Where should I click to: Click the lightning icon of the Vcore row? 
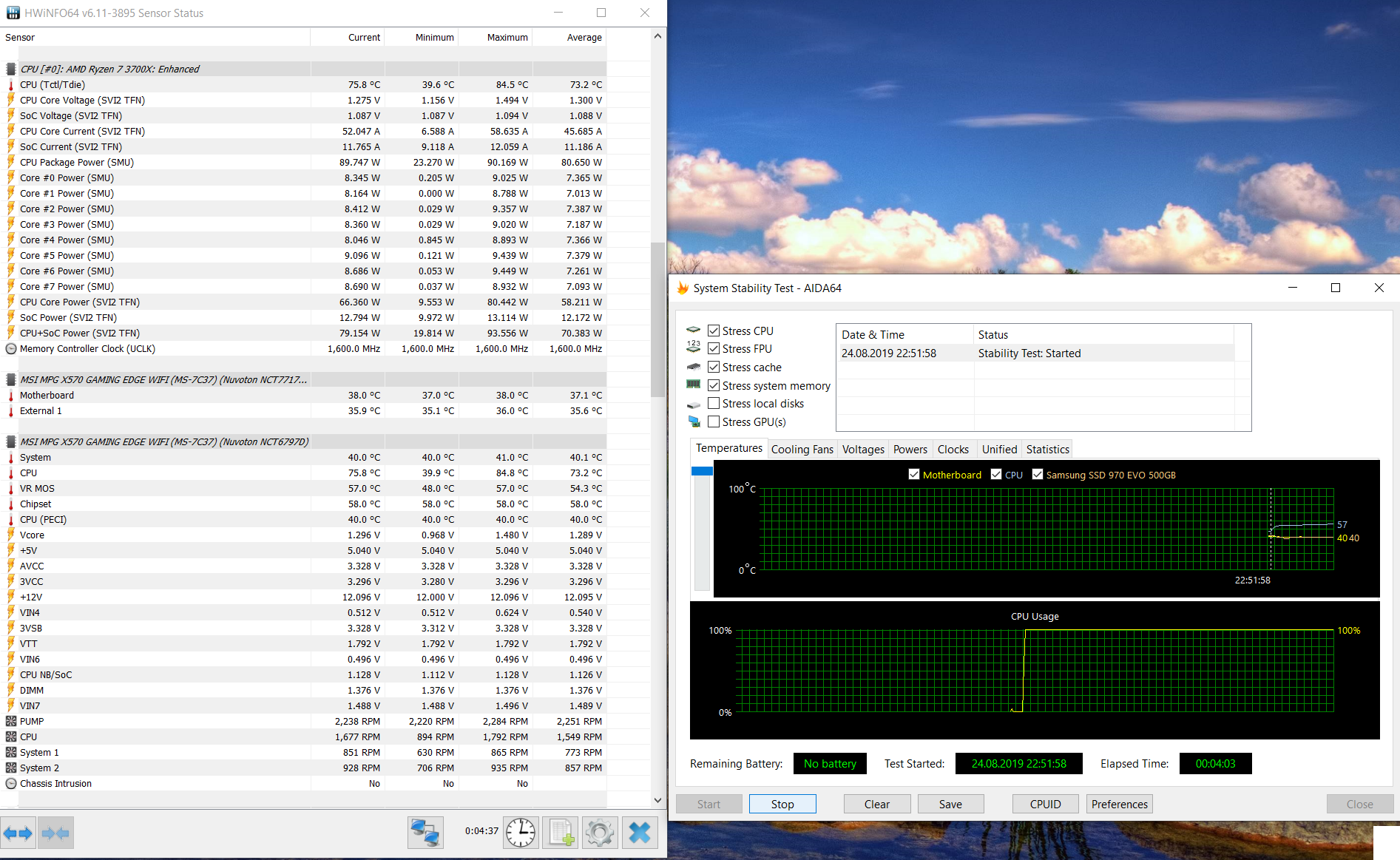[11, 535]
